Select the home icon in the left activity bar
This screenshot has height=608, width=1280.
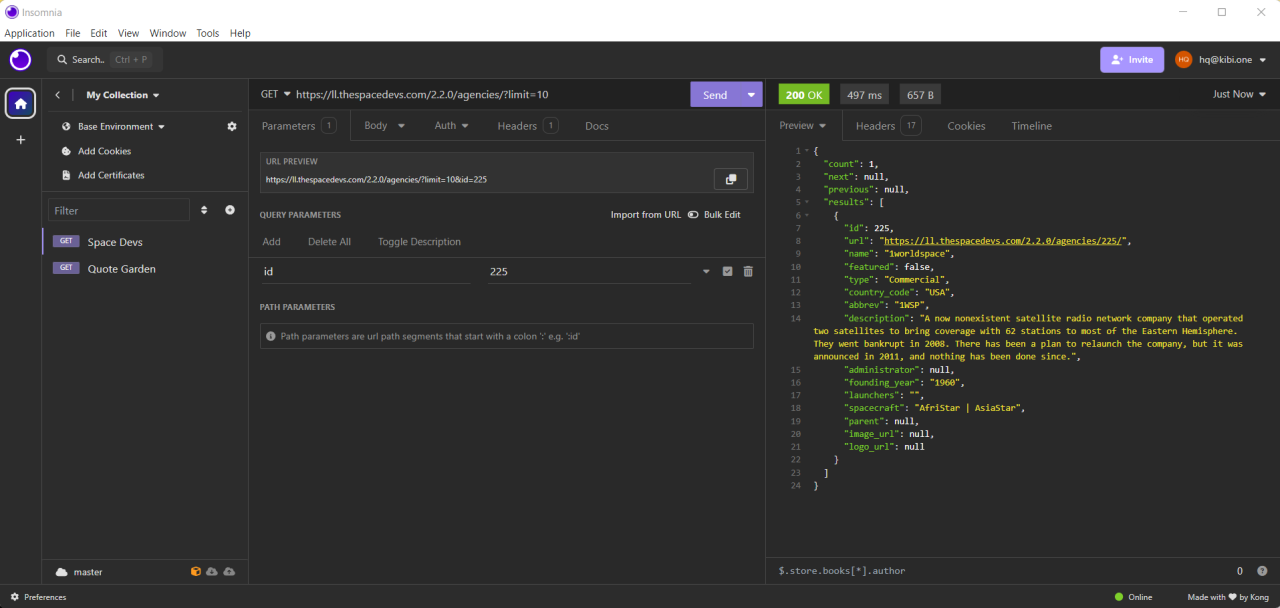[20, 103]
